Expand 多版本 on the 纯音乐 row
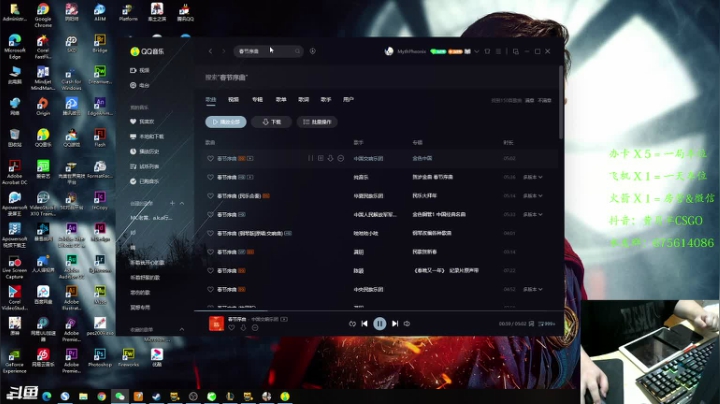720x404 pixels. (533, 177)
